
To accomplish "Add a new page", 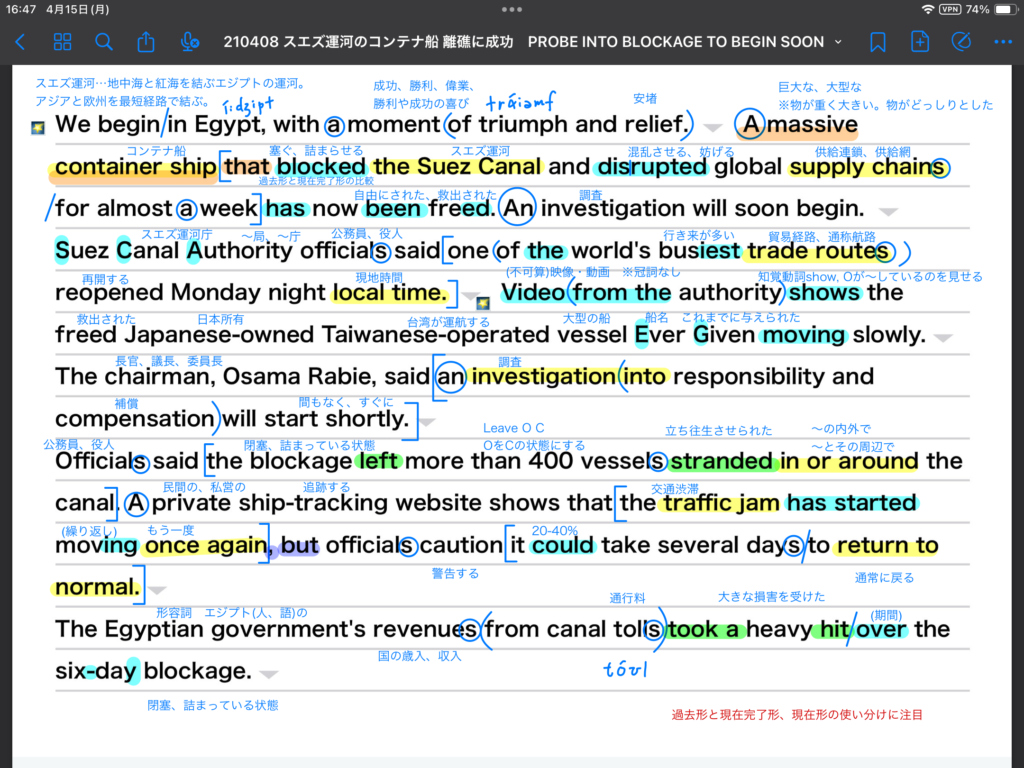I will point(920,42).
